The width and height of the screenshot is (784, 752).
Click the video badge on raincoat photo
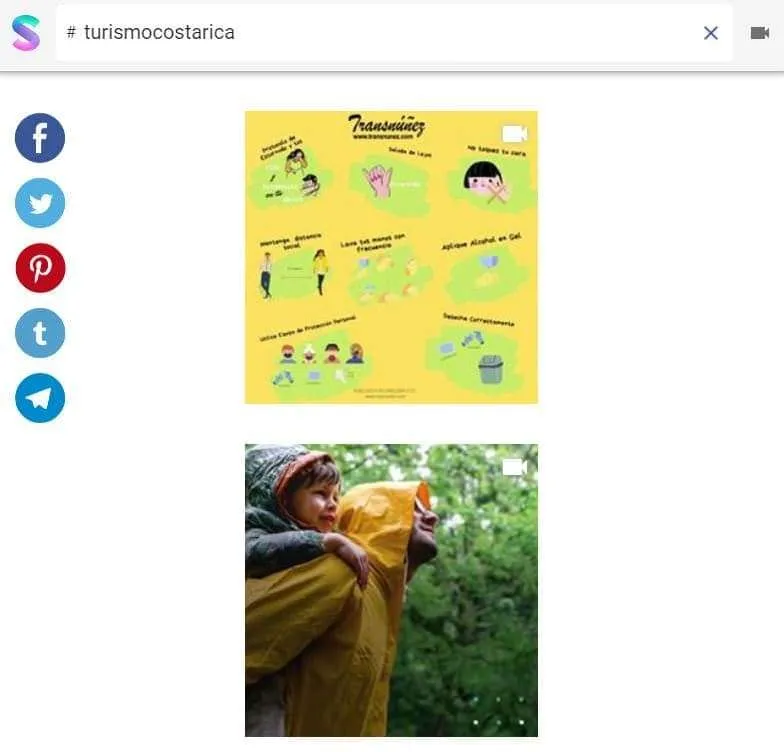tap(514, 467)
